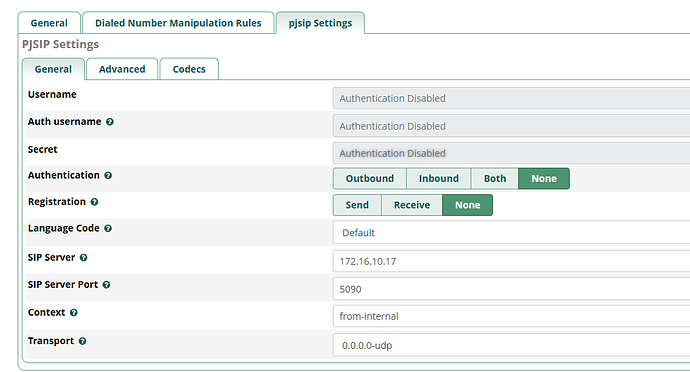690x372 pixels.
Task: Click the Authentication label text
Action: click(64, 175)
